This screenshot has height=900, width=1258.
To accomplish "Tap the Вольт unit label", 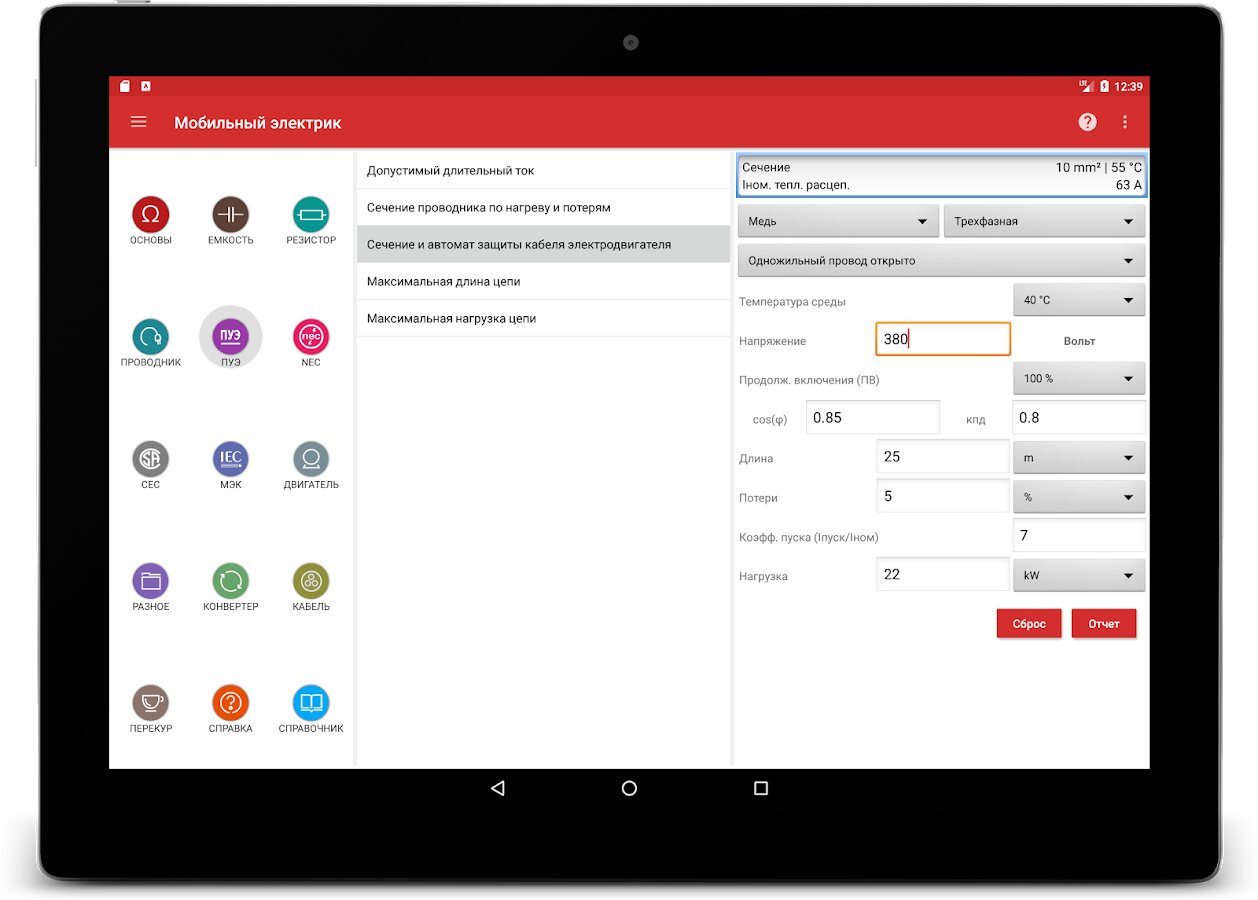I will click(x=1079, y=341).
